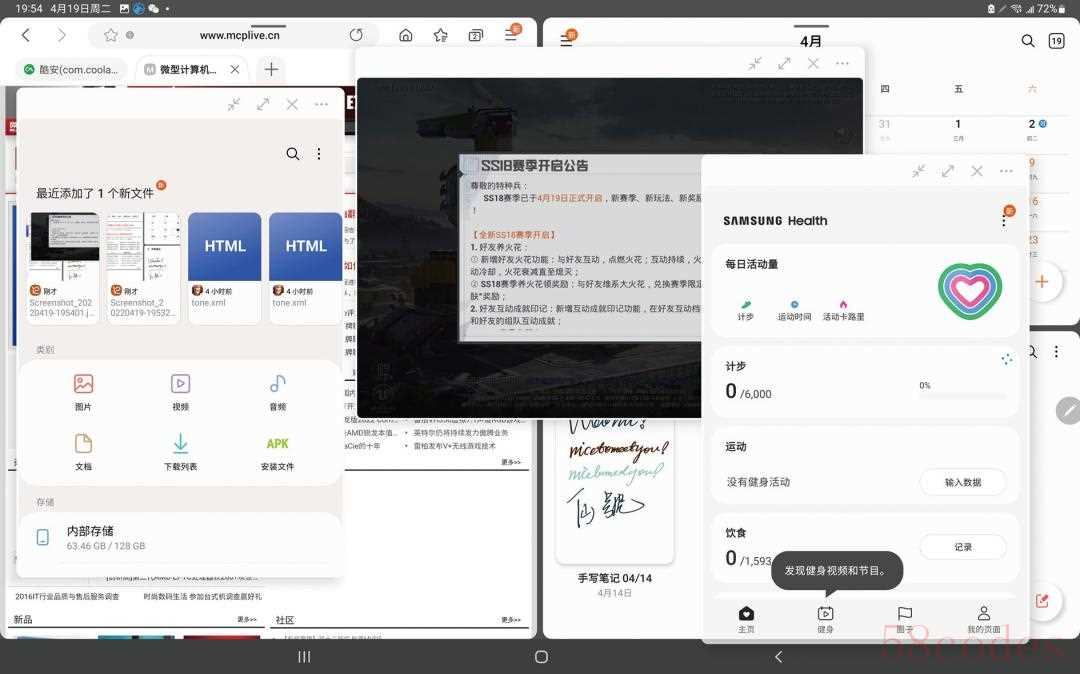Screen dimensions: 1080x674
Task: Open the browser hamburger menu
Action: [511, 34]
